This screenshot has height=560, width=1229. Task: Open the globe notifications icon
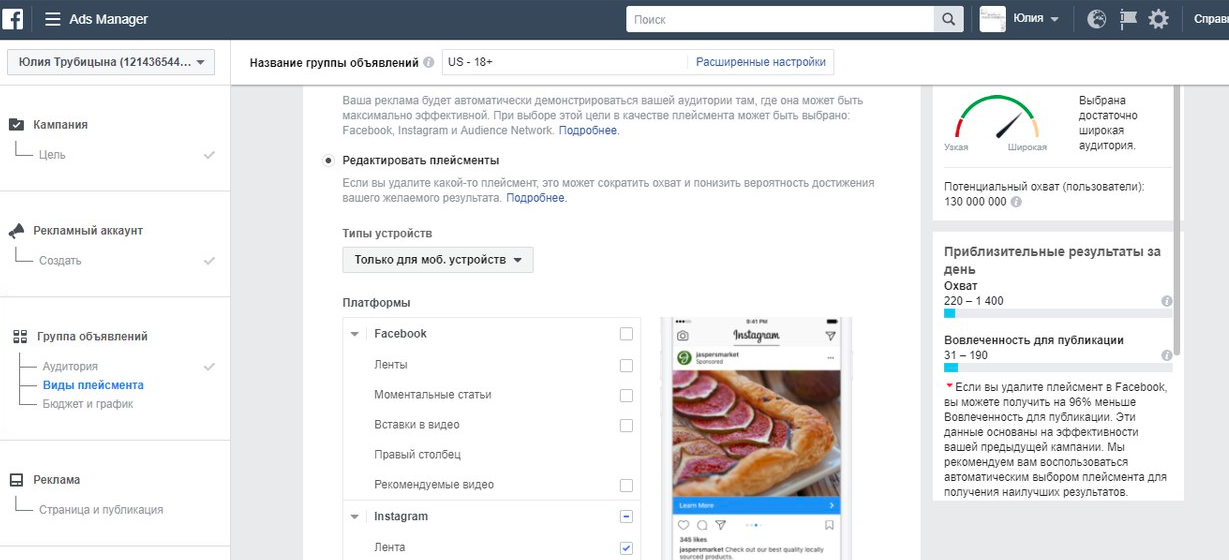pyautogui.click(x=1097, y=19)
